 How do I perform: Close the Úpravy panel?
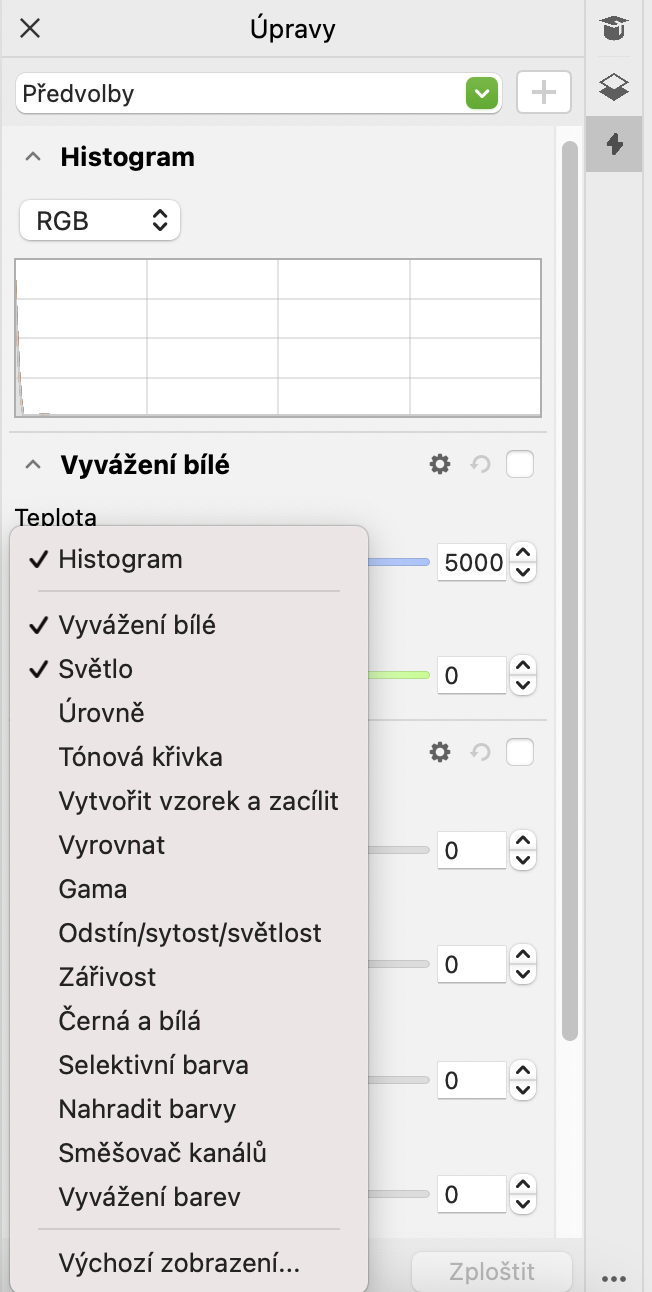click(x=30, y=28)
